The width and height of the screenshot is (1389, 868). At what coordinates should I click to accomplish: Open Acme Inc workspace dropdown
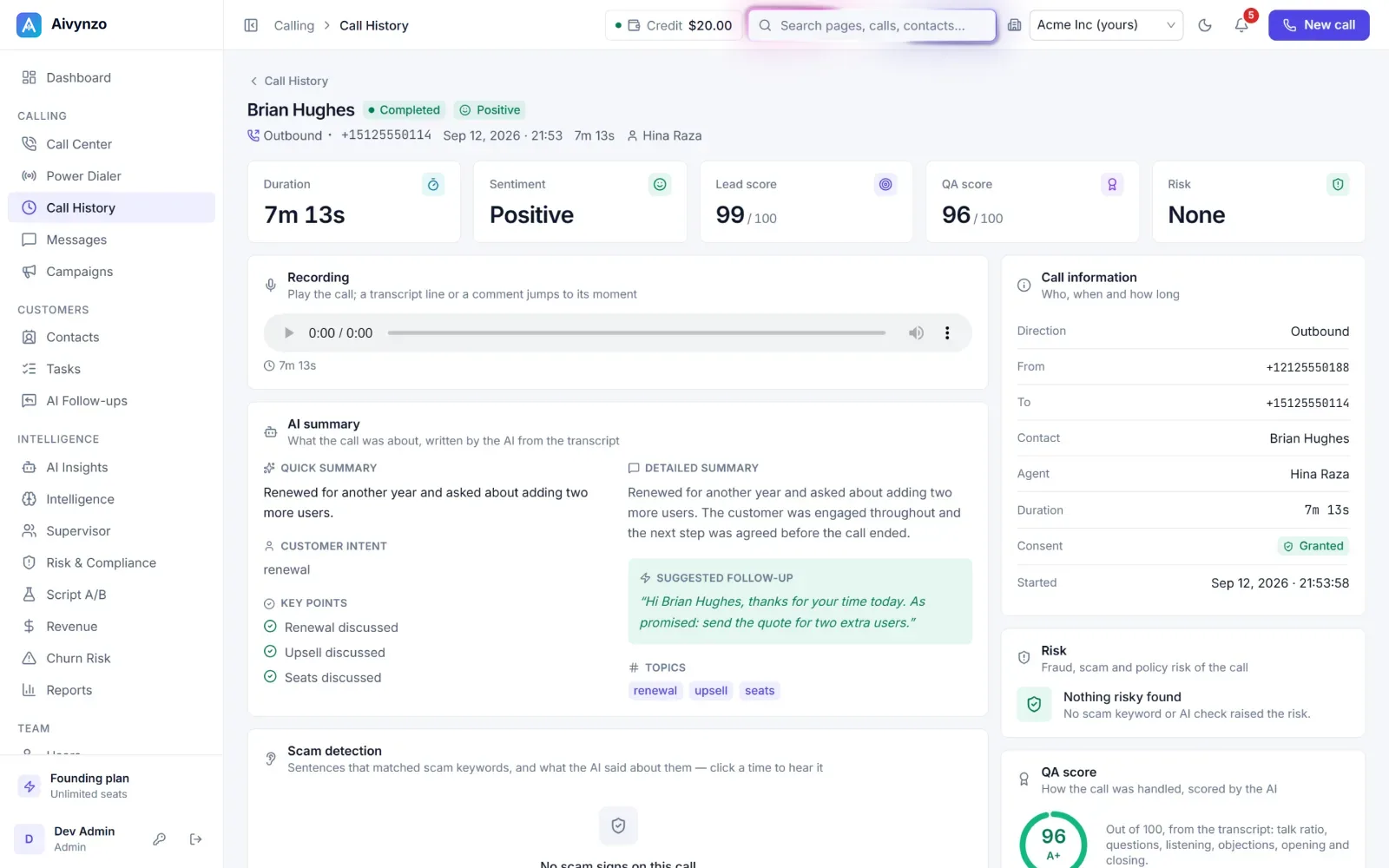pyautogui.click(x=1105, y=25)
